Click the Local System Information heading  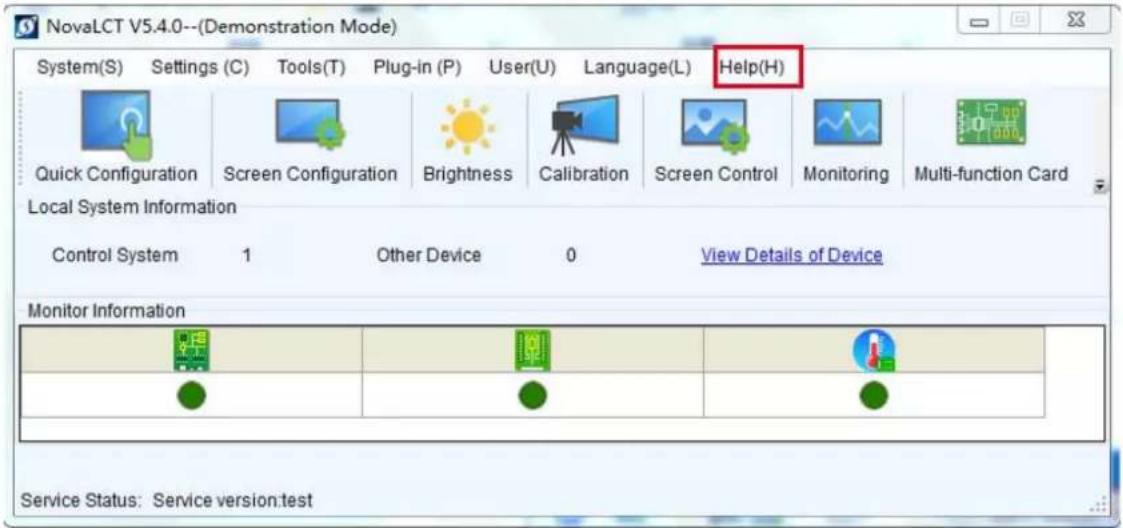click(132, 208)
